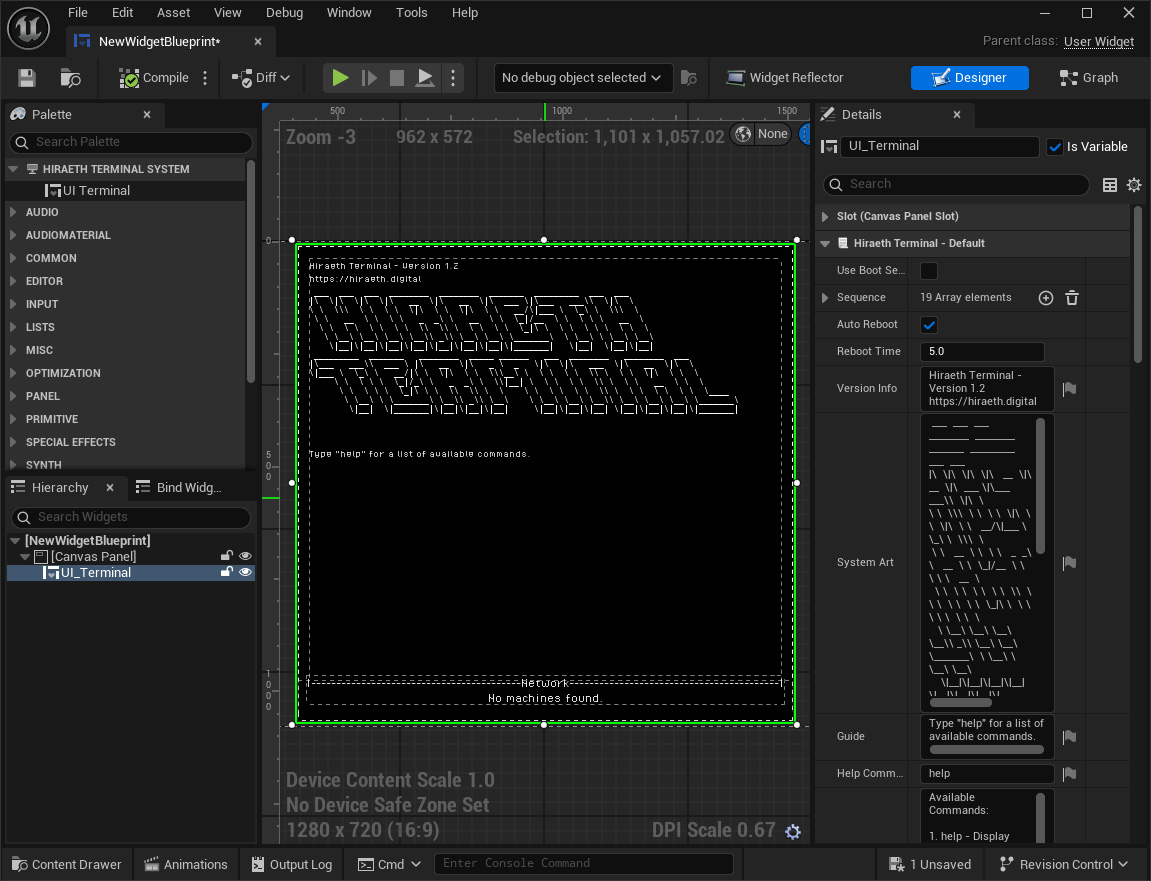Screen dimensions: 1151x881
Task: Click the Browse to asset icon
Action: (70, 78)
